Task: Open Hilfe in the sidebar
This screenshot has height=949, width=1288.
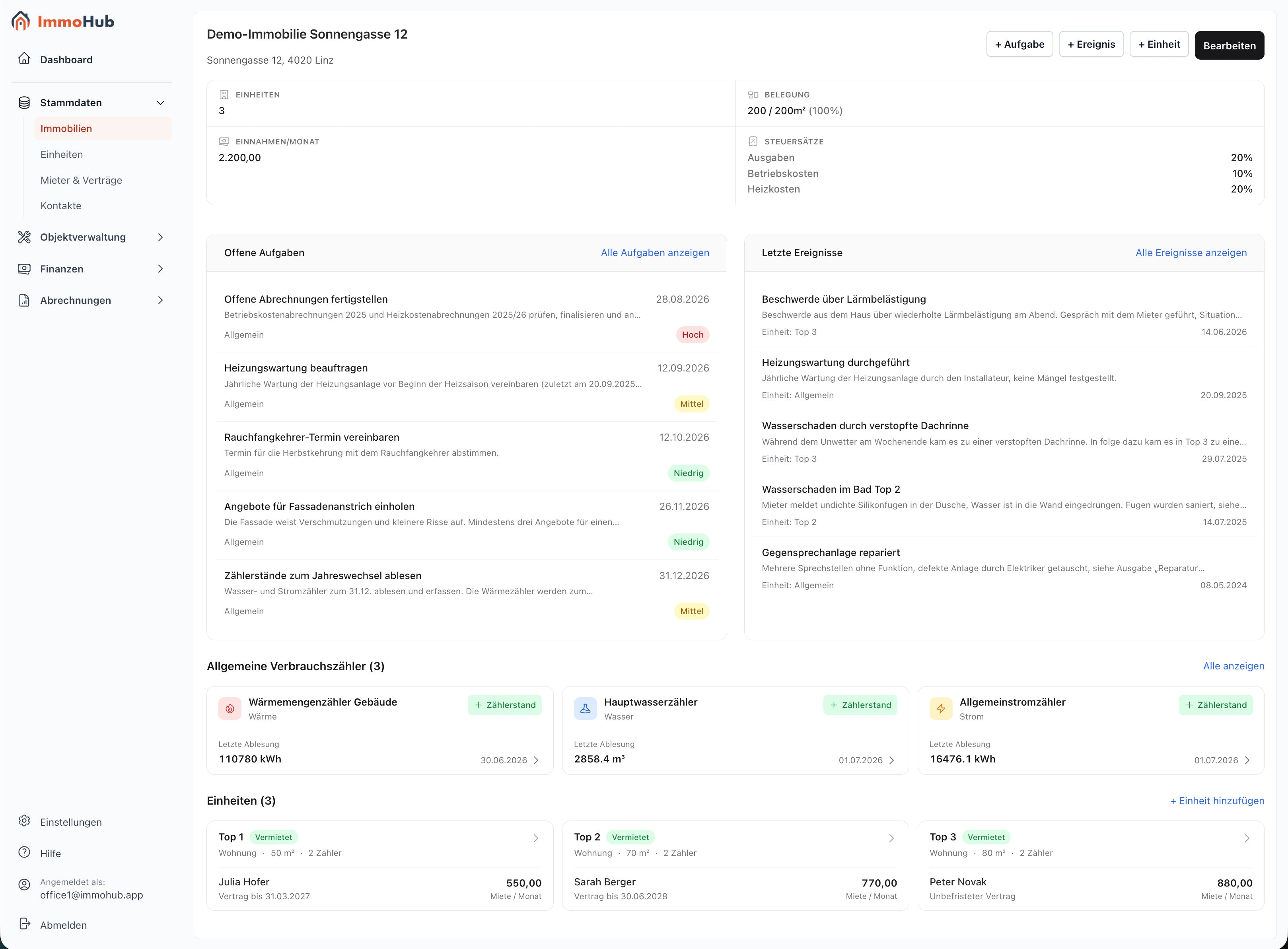Action: [91, 854]
